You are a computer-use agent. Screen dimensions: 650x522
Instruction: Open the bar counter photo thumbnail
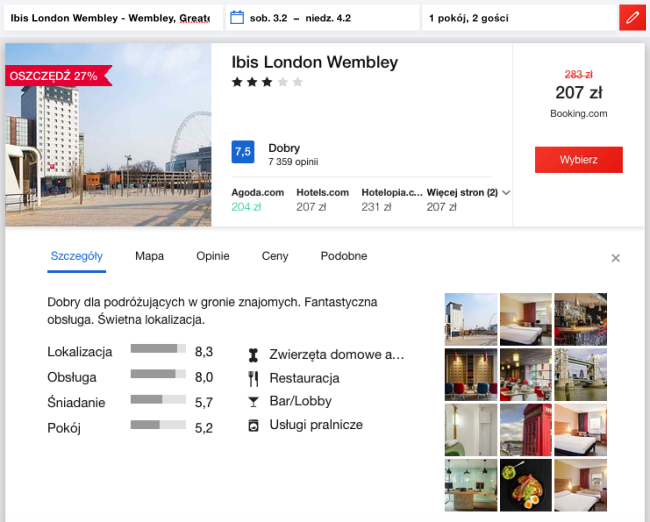(580, 319)
